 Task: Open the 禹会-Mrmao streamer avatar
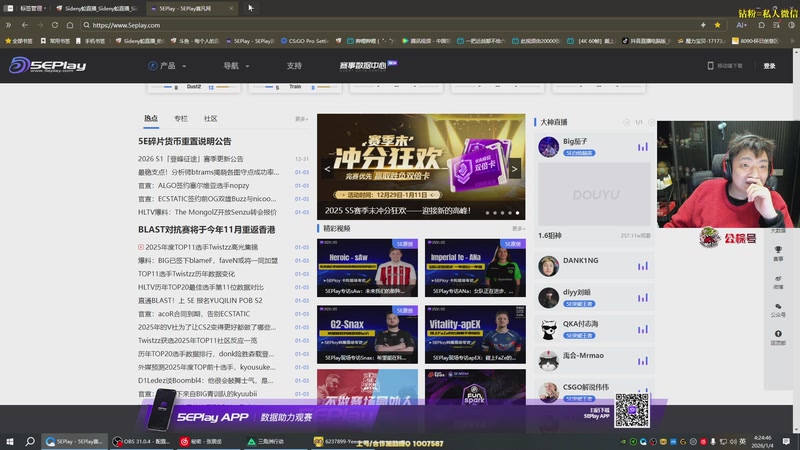(548, 361)
